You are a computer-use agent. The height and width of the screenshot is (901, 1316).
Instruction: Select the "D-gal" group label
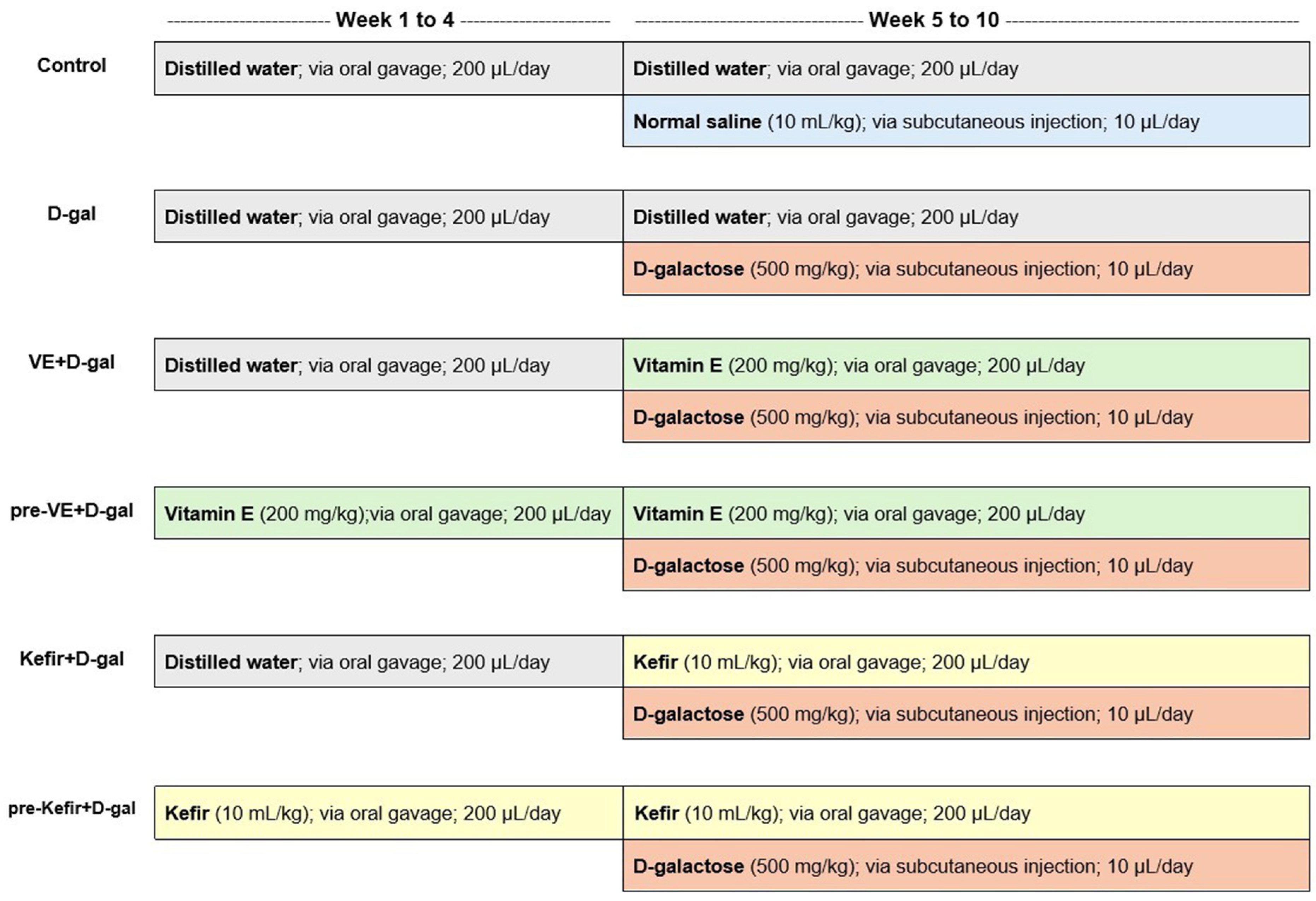tap(71, 214)
